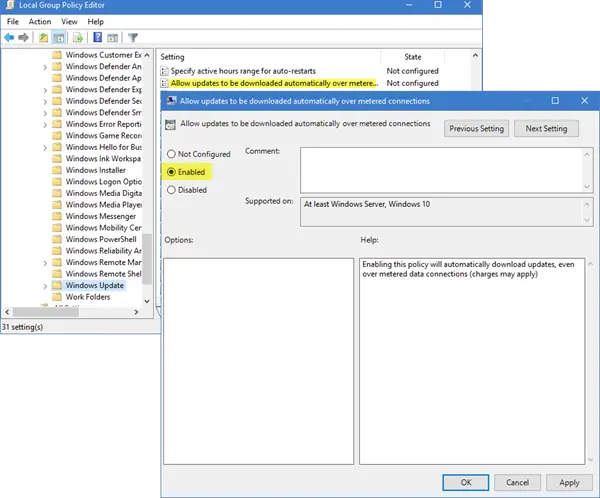Select the Enabled radio button
This screenshot has height=498, width=600.
pos(171,172)
